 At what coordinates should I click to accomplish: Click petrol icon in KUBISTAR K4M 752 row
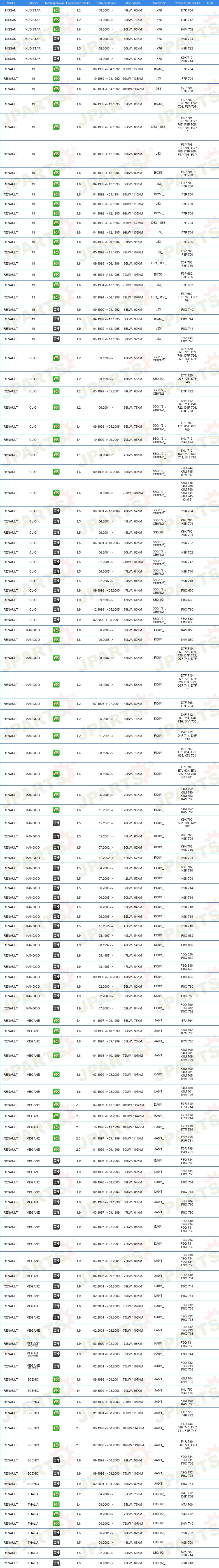[56, 29]
